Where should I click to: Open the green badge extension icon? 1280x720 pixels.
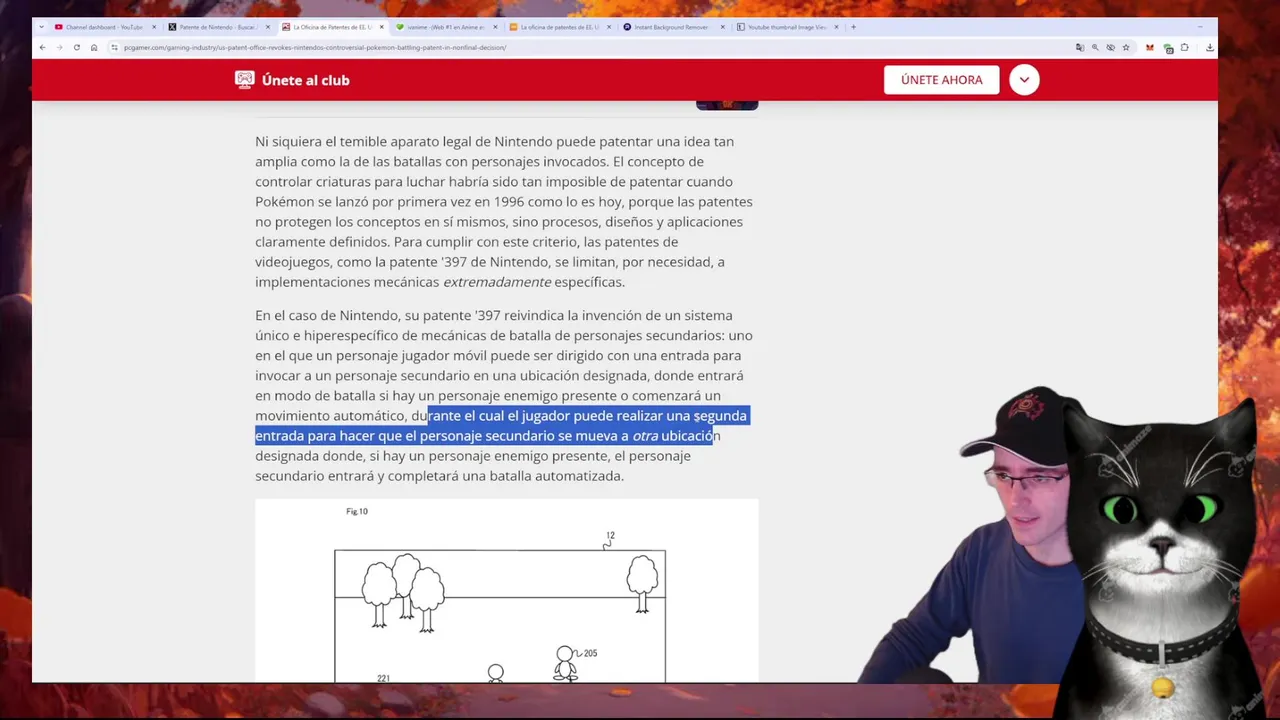[x=1168, y=48]
